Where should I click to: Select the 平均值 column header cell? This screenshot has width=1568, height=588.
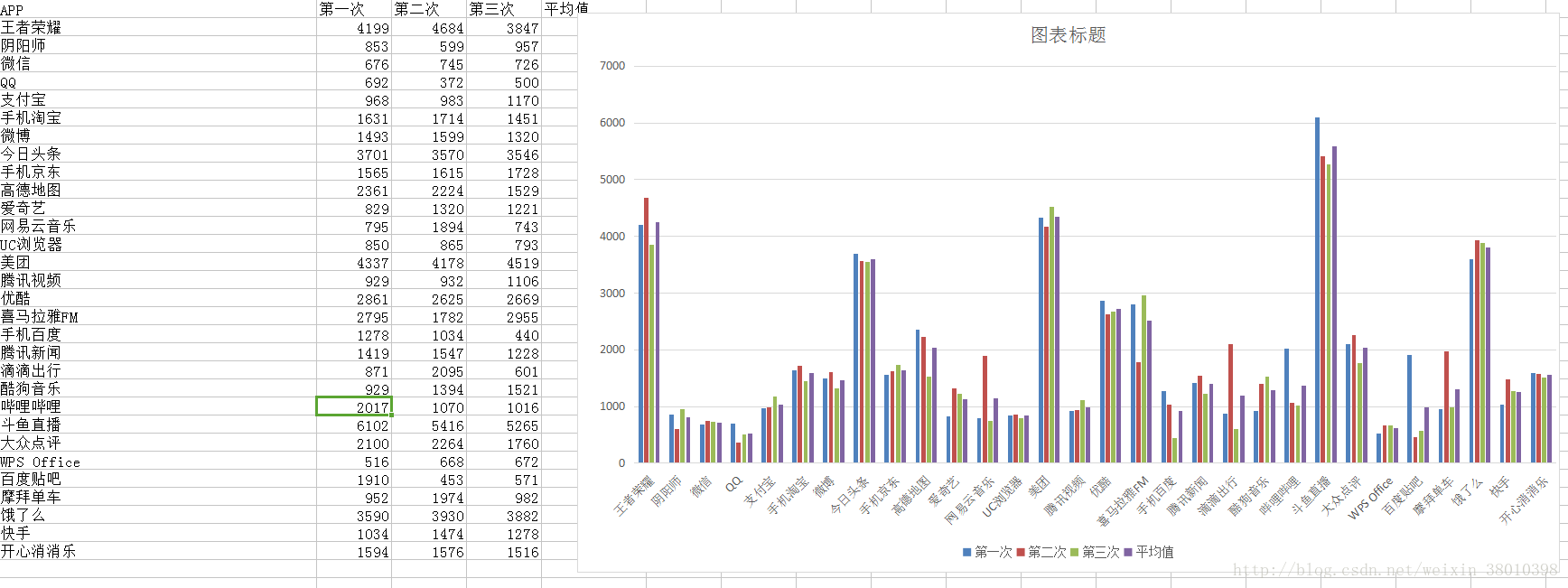[x=566, y=9]
